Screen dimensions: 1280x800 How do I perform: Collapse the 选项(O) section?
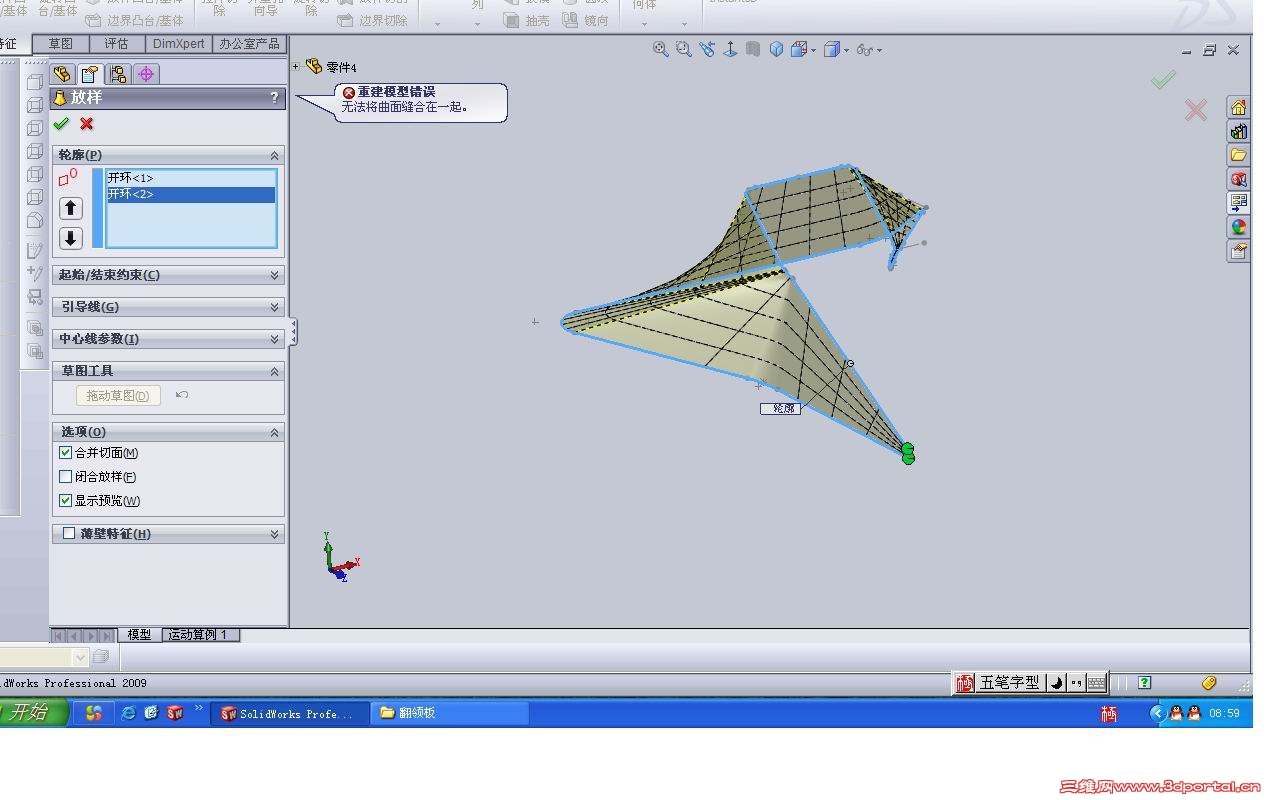click(274, 432)
